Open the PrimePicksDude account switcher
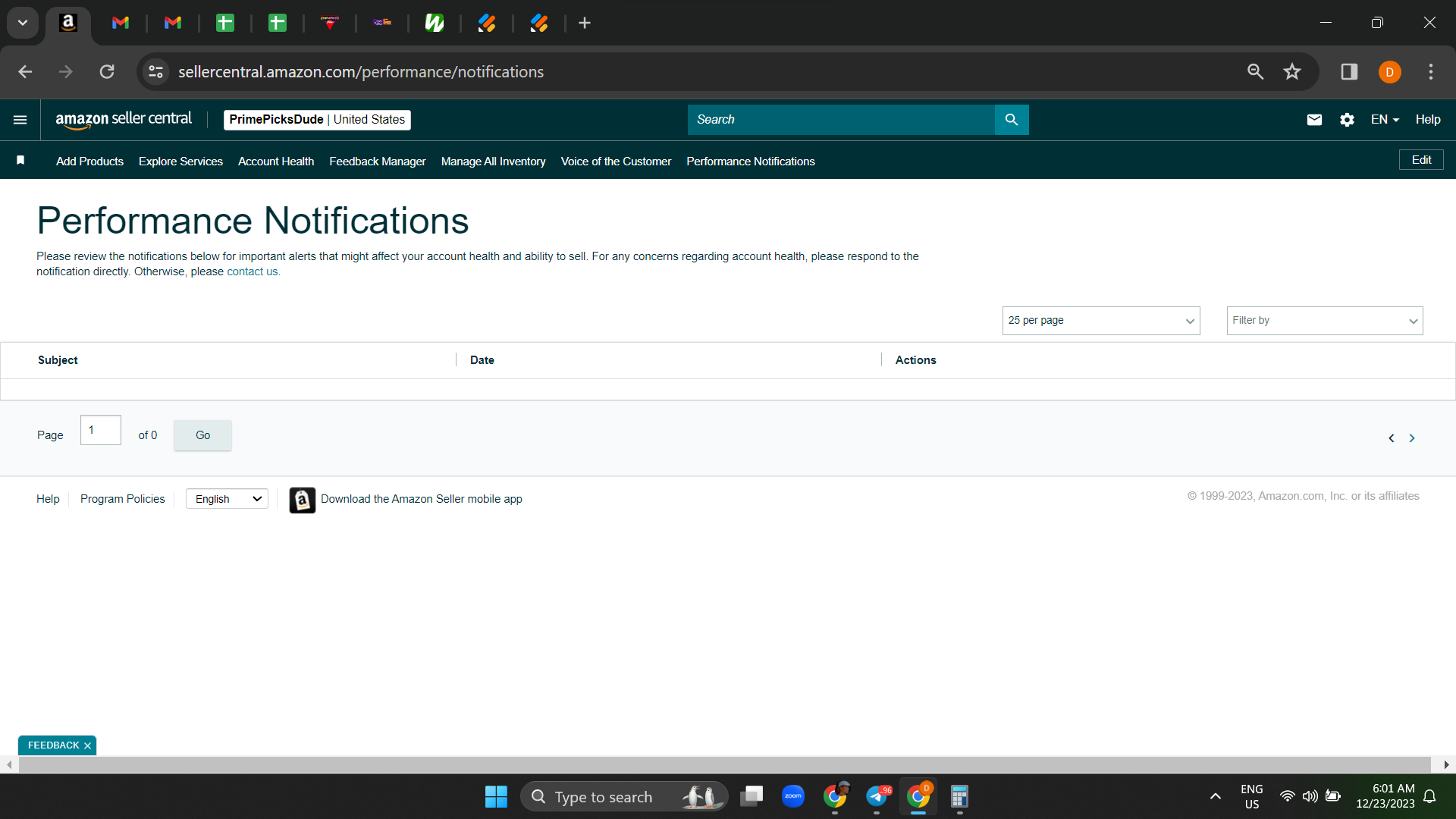Image resolution: width=1456 pixels, height=819 pixels. click(317, 120)
